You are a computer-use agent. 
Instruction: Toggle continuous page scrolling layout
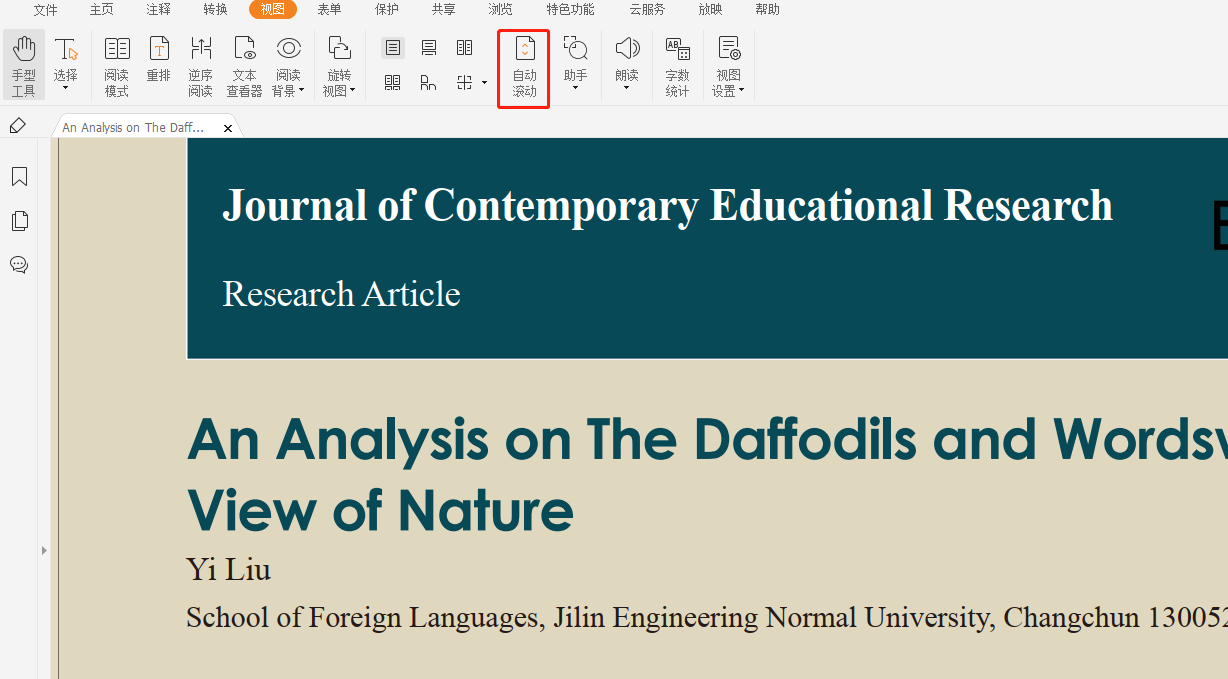(429, 48)
